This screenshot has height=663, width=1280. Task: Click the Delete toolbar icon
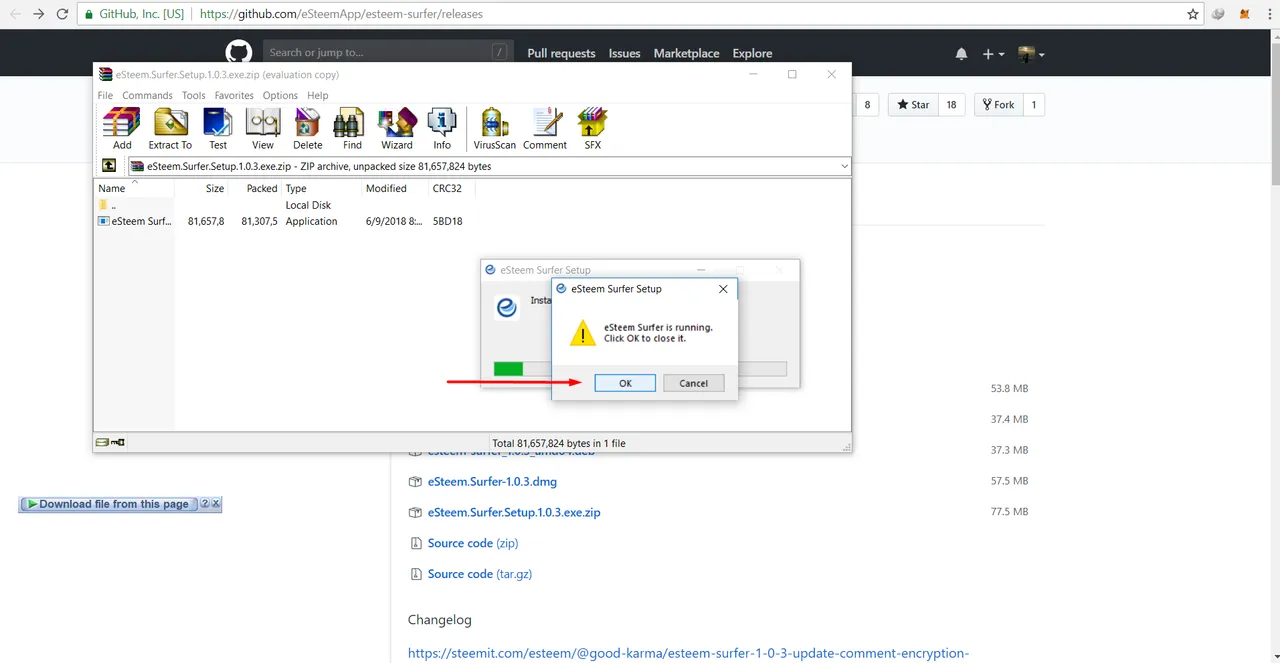pos(308,128)
